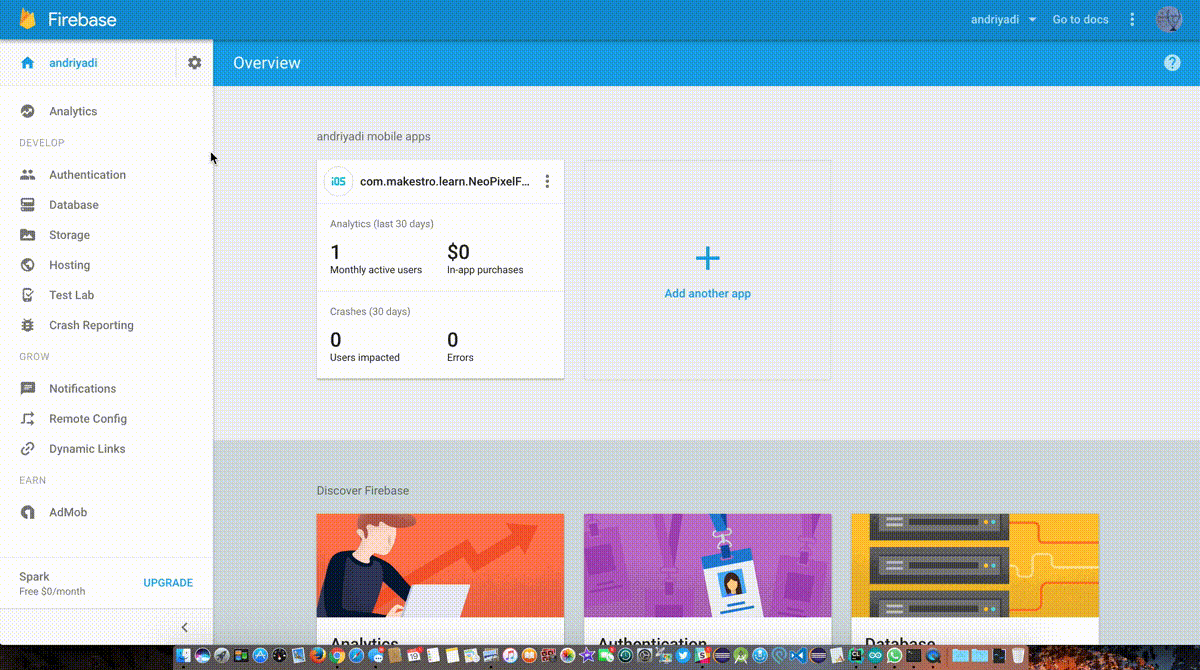This screenshot has width=1200, height=670.
Task: Click the andriyadi project name in sidebar
Action: pos(73,62)
